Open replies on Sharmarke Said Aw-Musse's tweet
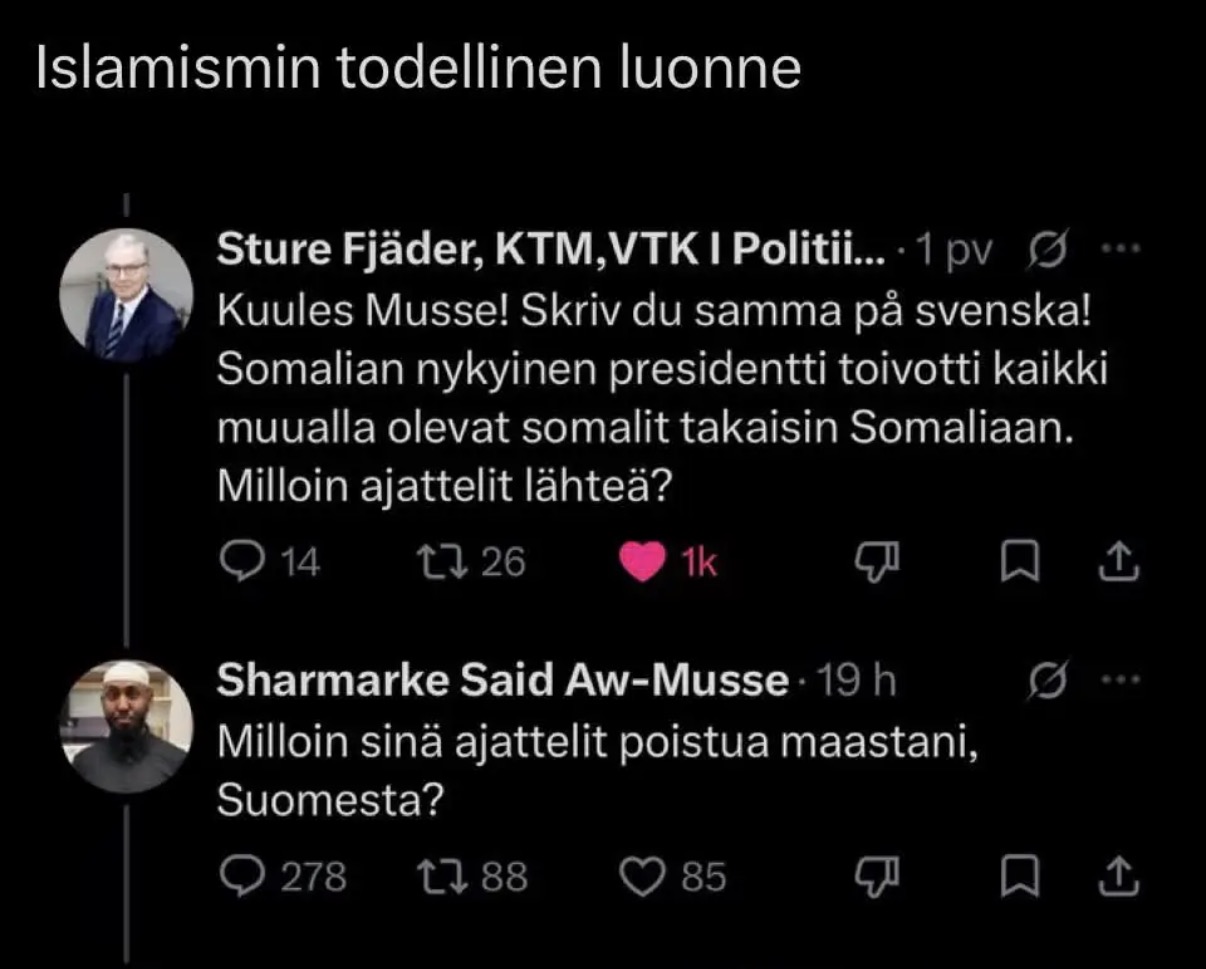Screen dimensions: 1206x969 click(282, 877)
